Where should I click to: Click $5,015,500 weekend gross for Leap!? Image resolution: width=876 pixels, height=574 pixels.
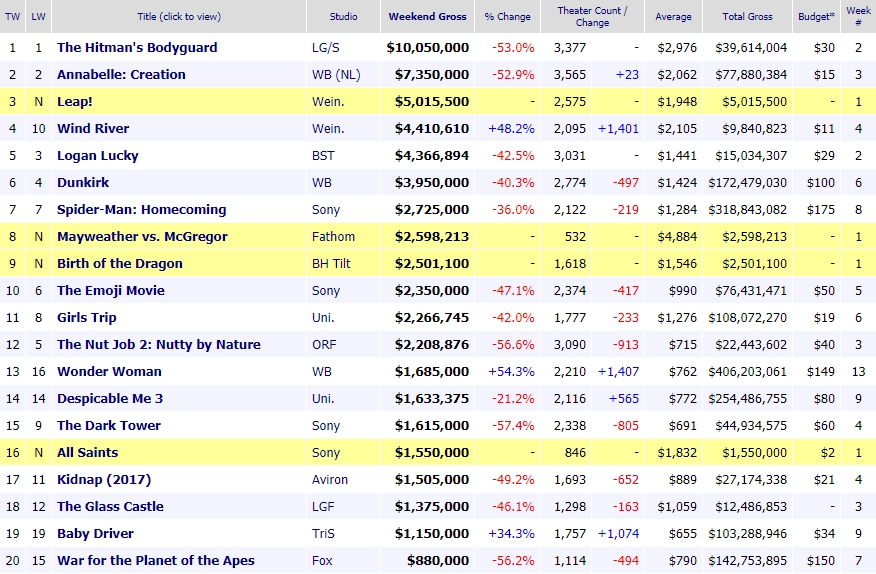click(431, 102)
